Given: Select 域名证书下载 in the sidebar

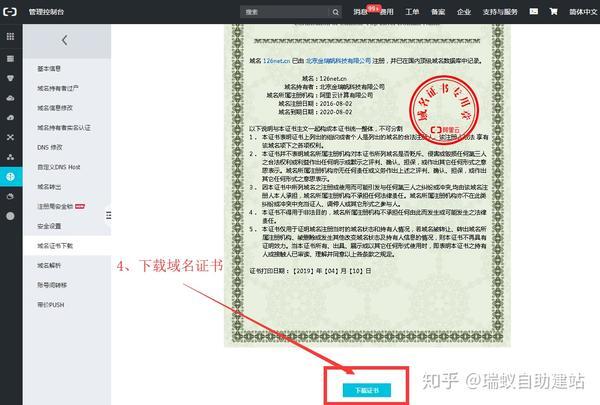Looking at the screenshot, I should 55,246.
